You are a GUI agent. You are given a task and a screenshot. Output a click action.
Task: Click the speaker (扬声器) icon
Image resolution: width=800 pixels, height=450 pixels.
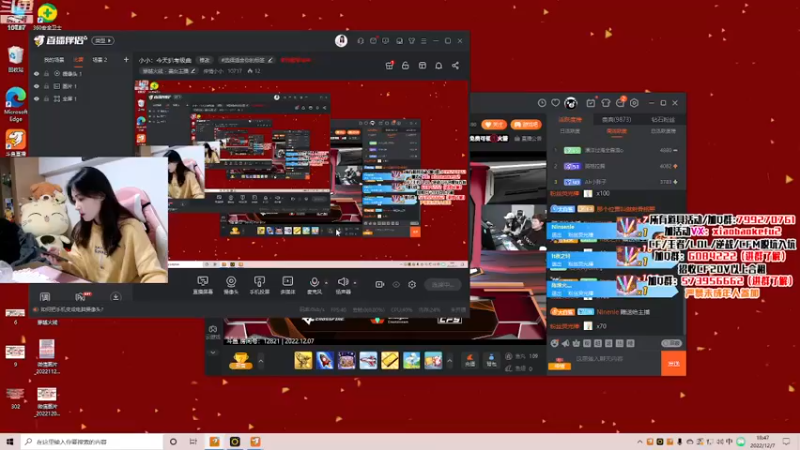point(343,285)
